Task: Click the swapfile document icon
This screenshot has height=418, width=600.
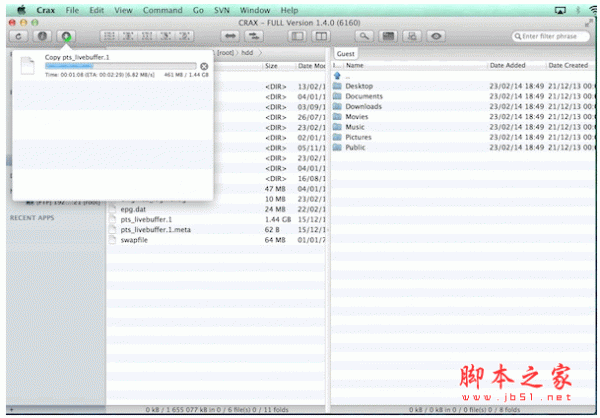Action: click(112, 240)
